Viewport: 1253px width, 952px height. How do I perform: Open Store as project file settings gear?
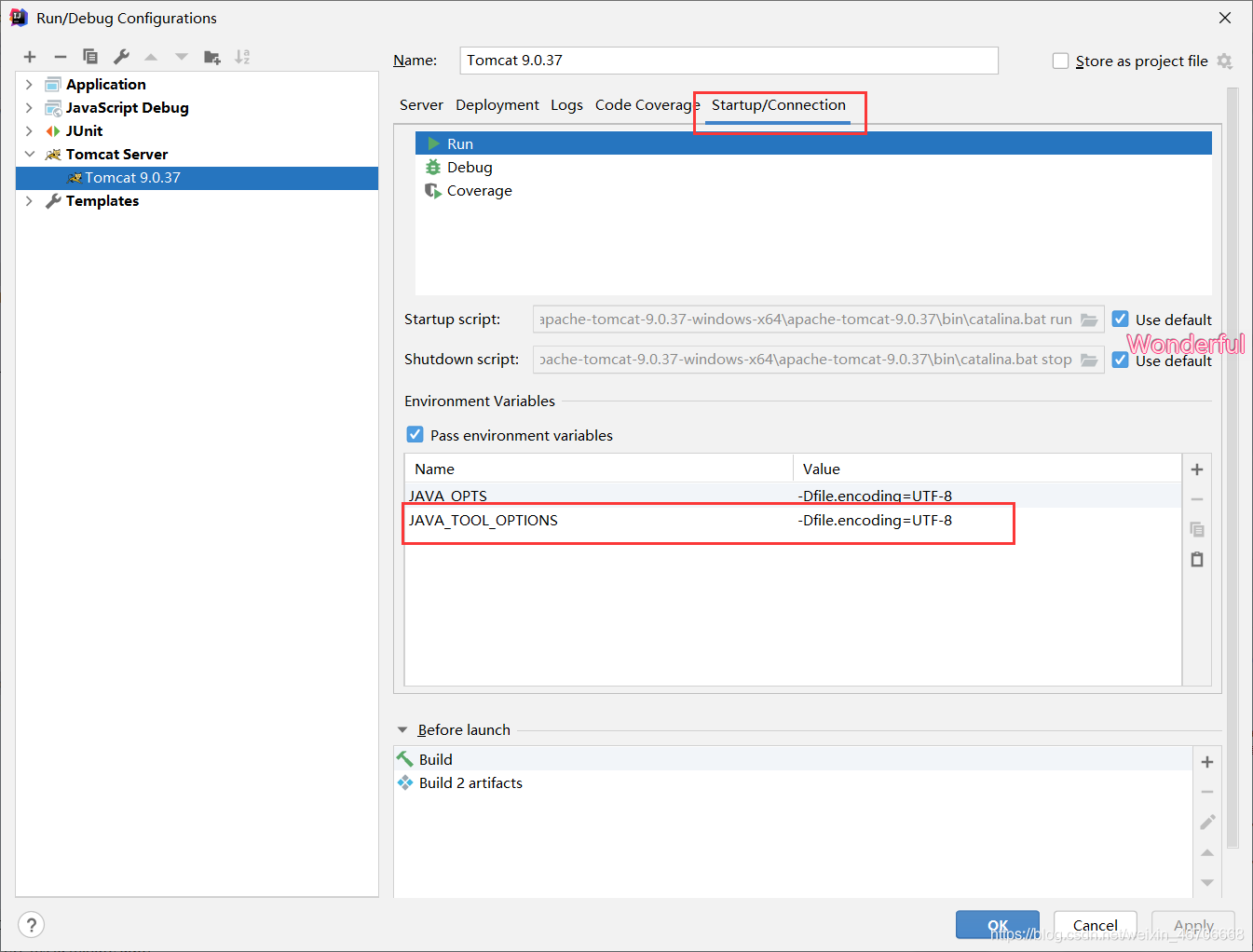tap(1225, 61)
